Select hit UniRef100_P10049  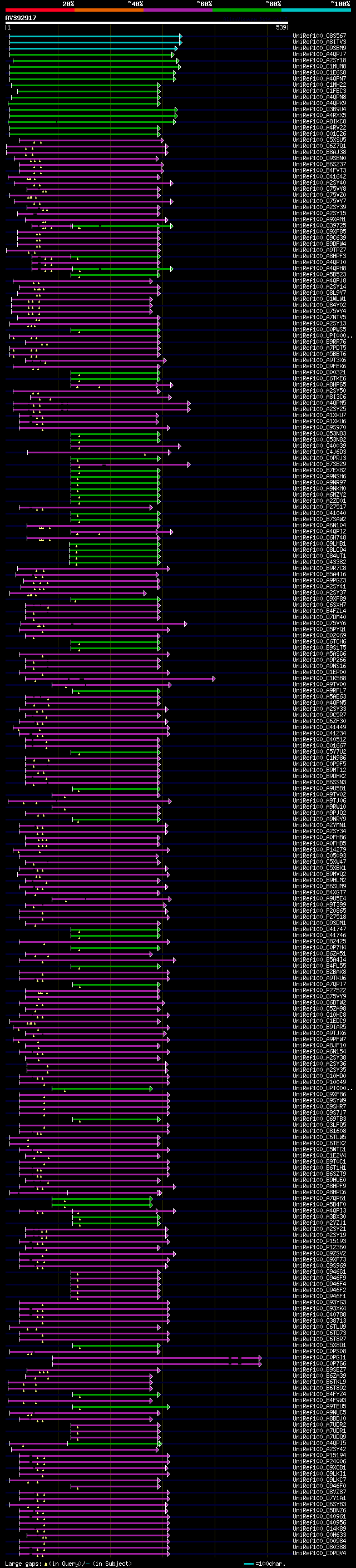(x=319, y=1082)
